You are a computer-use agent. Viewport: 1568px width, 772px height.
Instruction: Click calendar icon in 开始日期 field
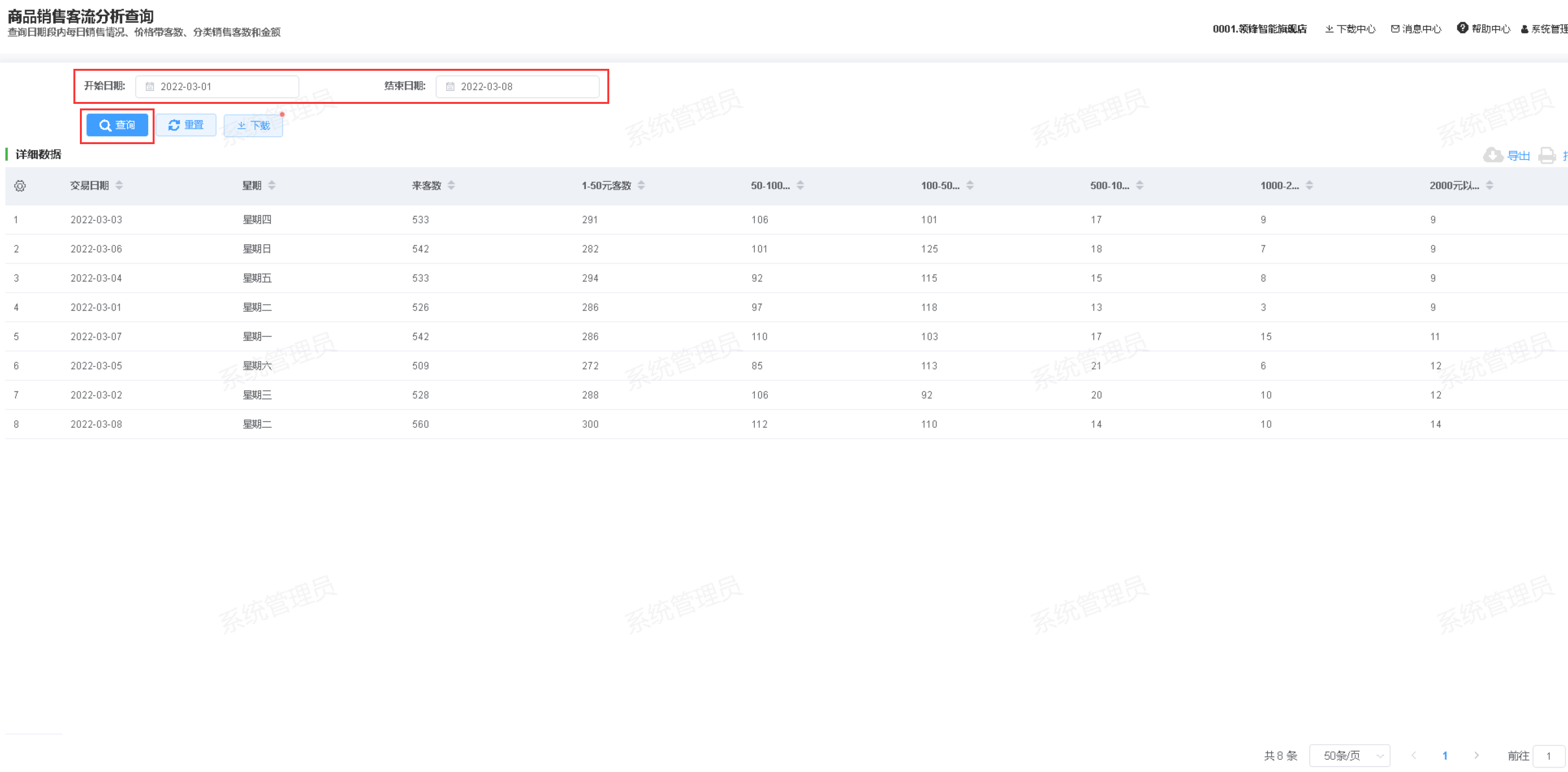tap(150, 86)
